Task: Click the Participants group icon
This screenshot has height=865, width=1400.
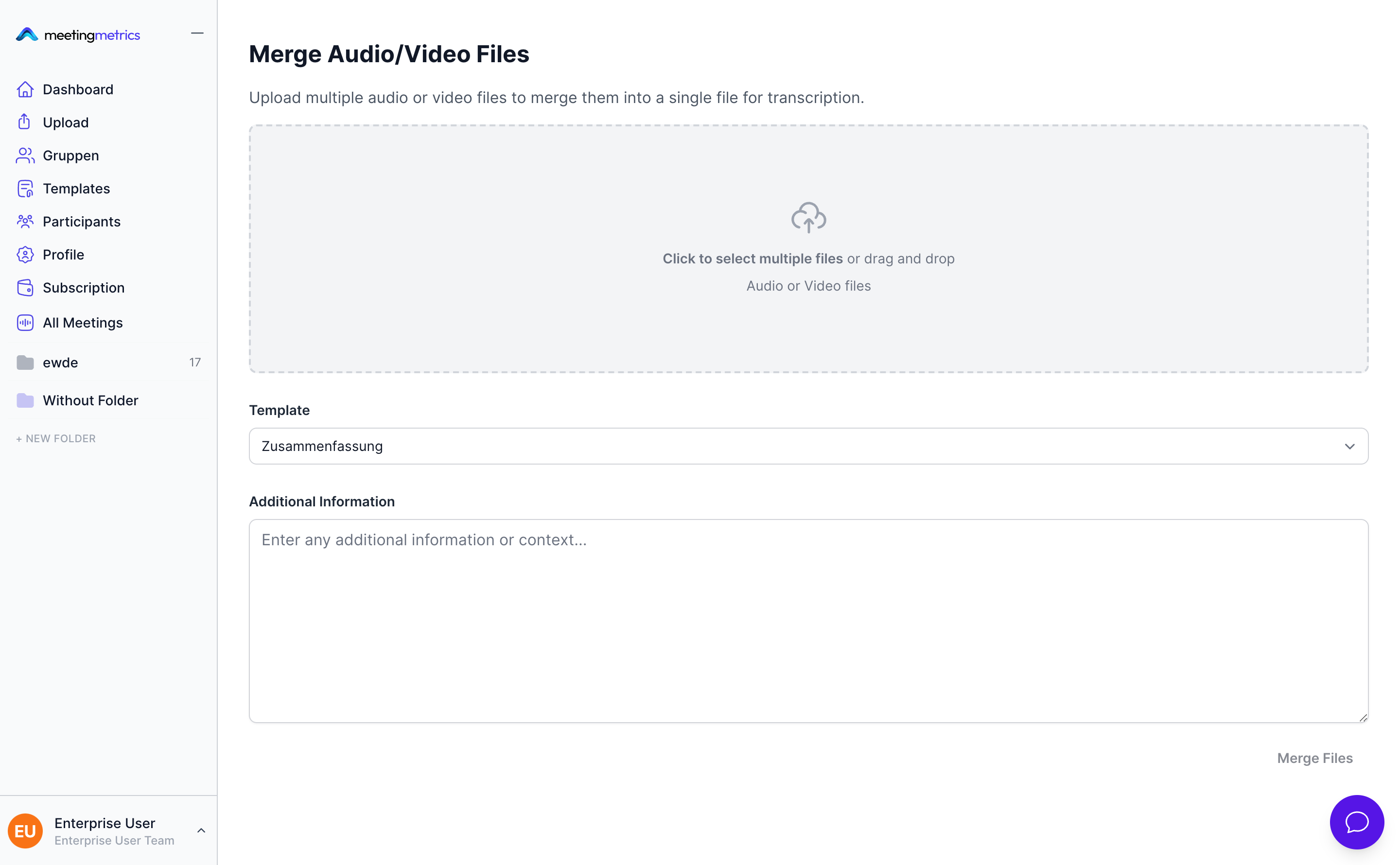Action: (25, 222)
